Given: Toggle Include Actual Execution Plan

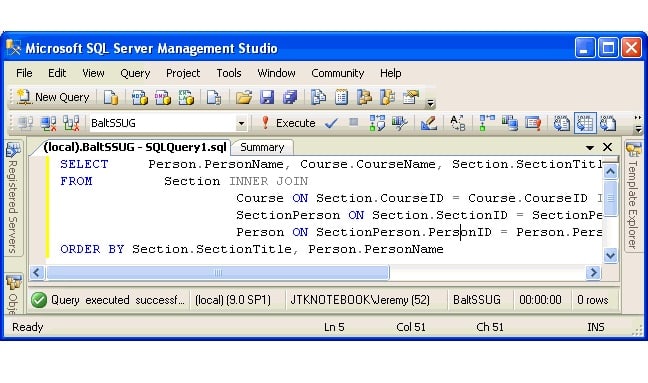Looking at the screenshot, I should [x=487, y=123].
